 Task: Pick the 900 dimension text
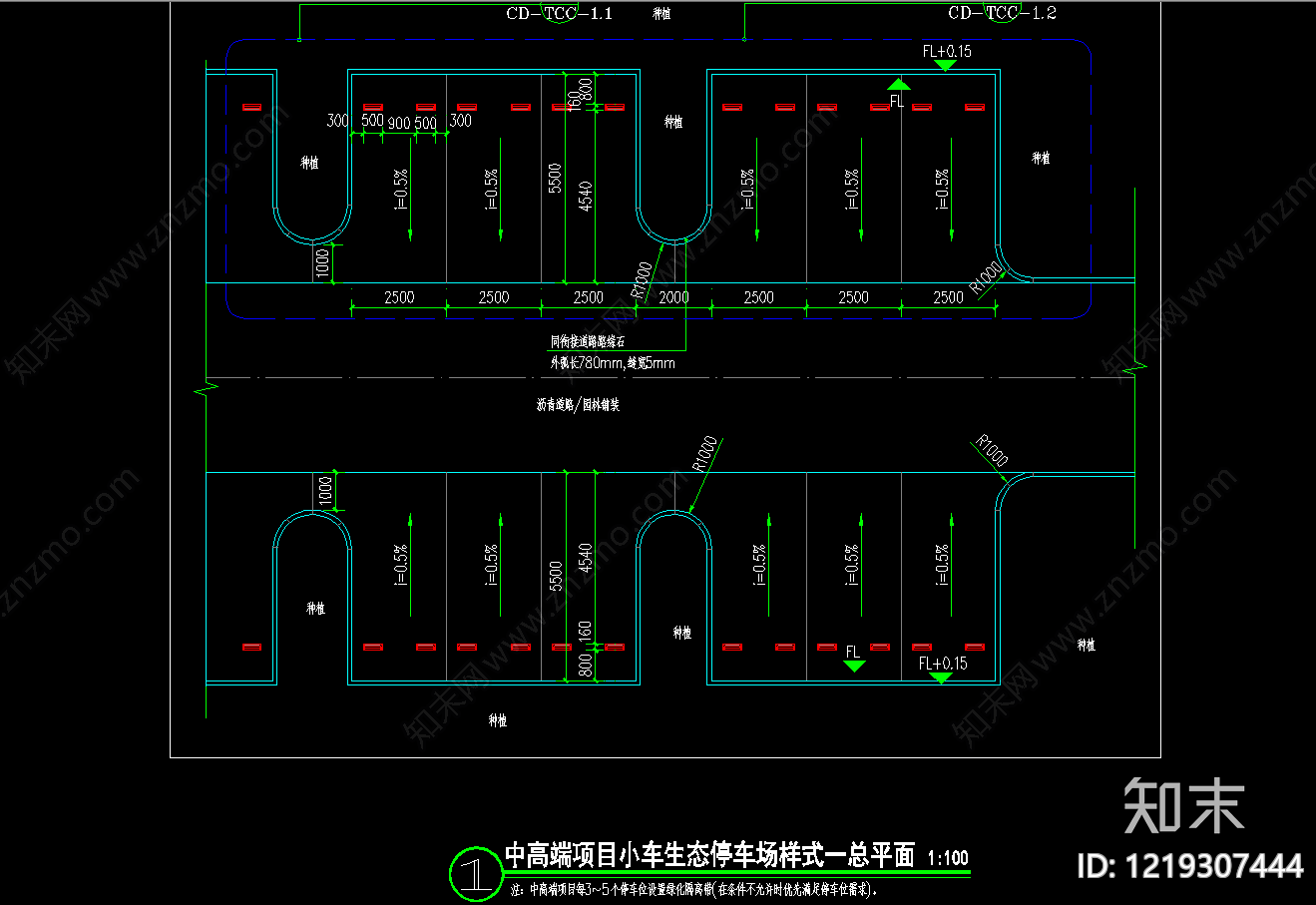[399, 123]
